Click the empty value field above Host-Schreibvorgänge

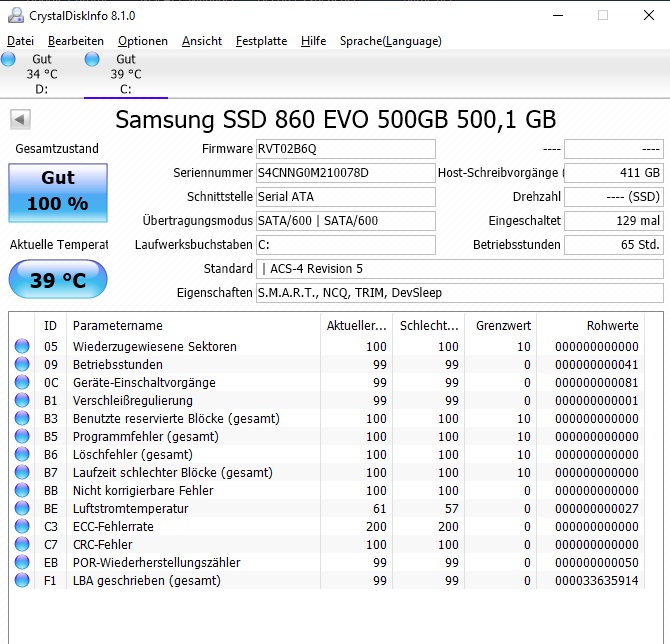[614, 149]
